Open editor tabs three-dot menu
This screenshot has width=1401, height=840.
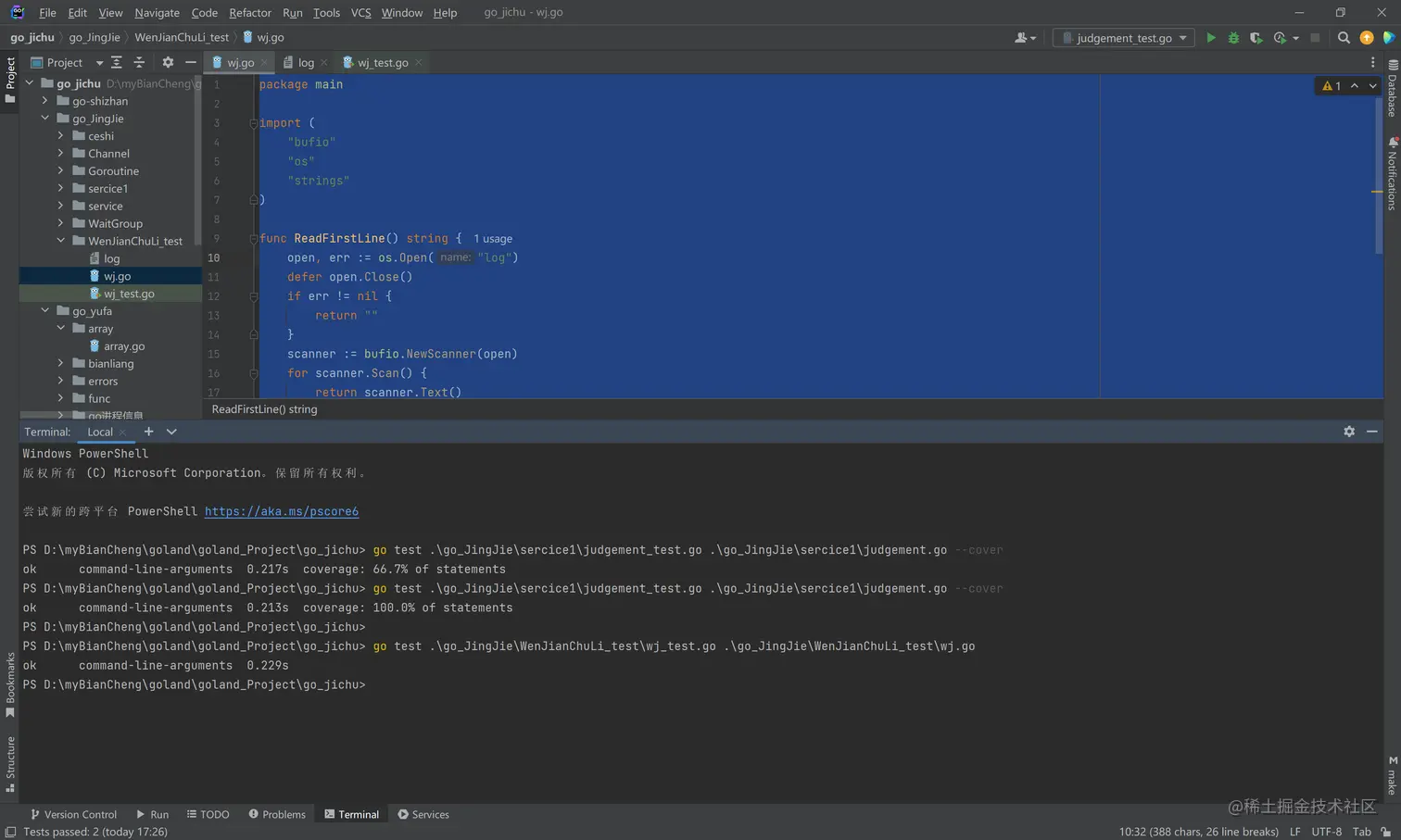(x=1373, y=62)
